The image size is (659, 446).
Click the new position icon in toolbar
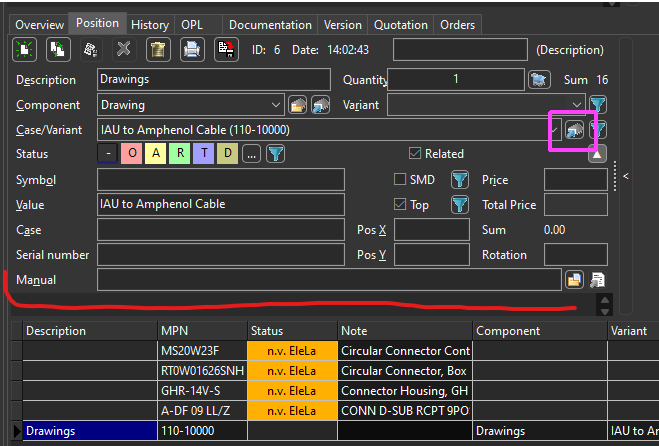(24, 49)
